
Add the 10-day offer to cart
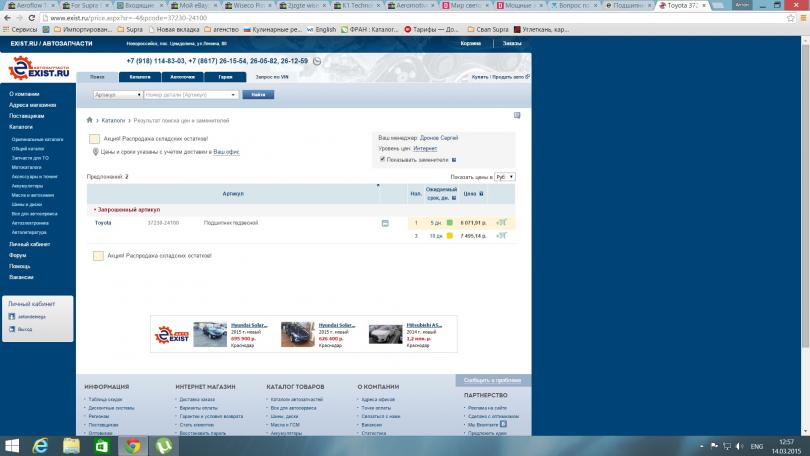pos(501,235)
